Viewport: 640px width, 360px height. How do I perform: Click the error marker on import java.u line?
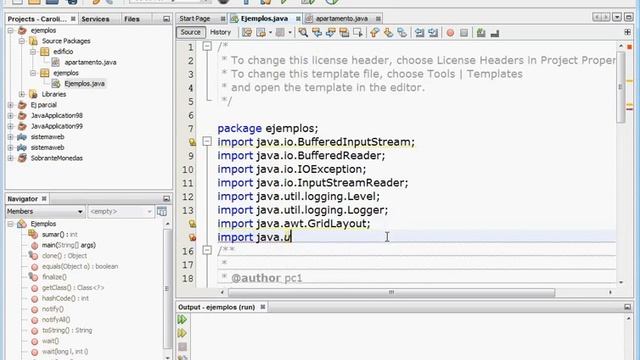(x=192, y=237)
